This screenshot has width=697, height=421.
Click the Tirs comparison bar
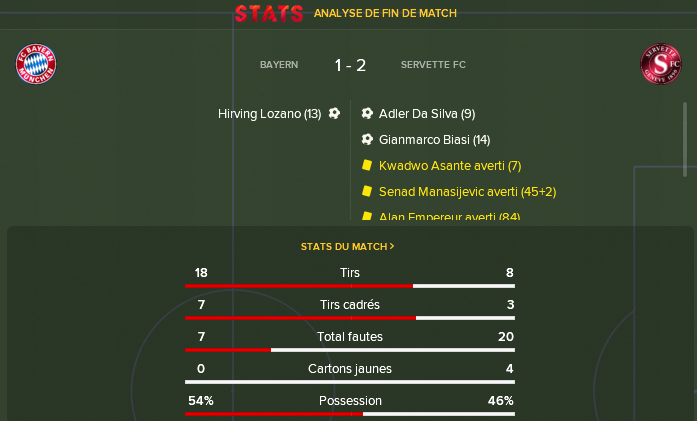350,286
